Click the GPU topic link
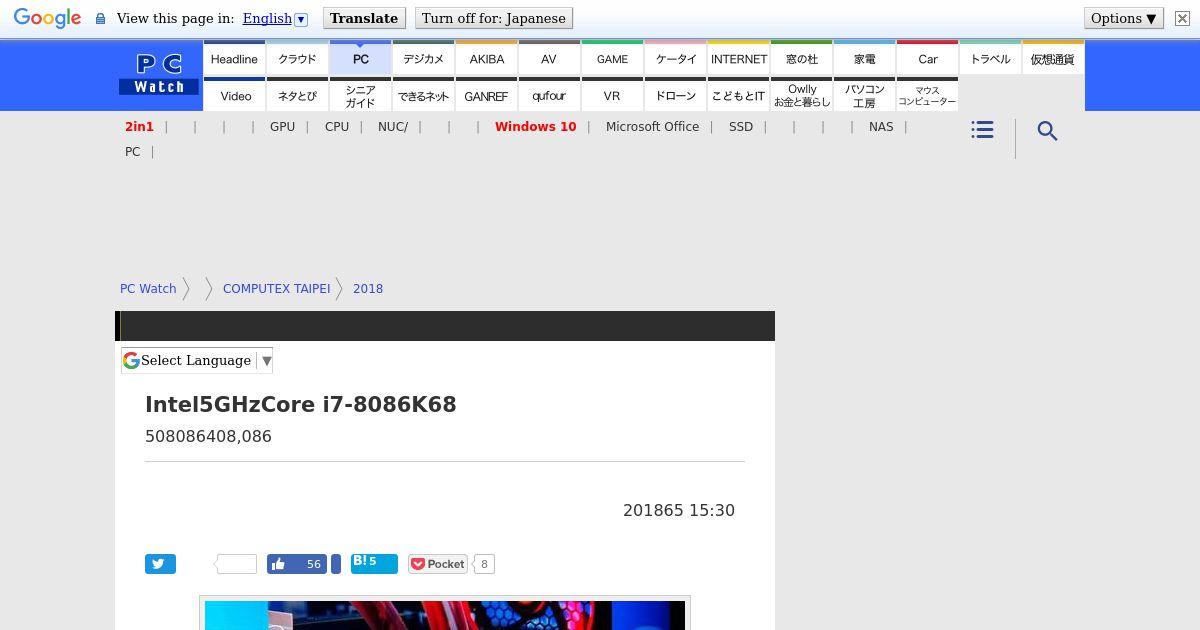 [x=282, y=126]
